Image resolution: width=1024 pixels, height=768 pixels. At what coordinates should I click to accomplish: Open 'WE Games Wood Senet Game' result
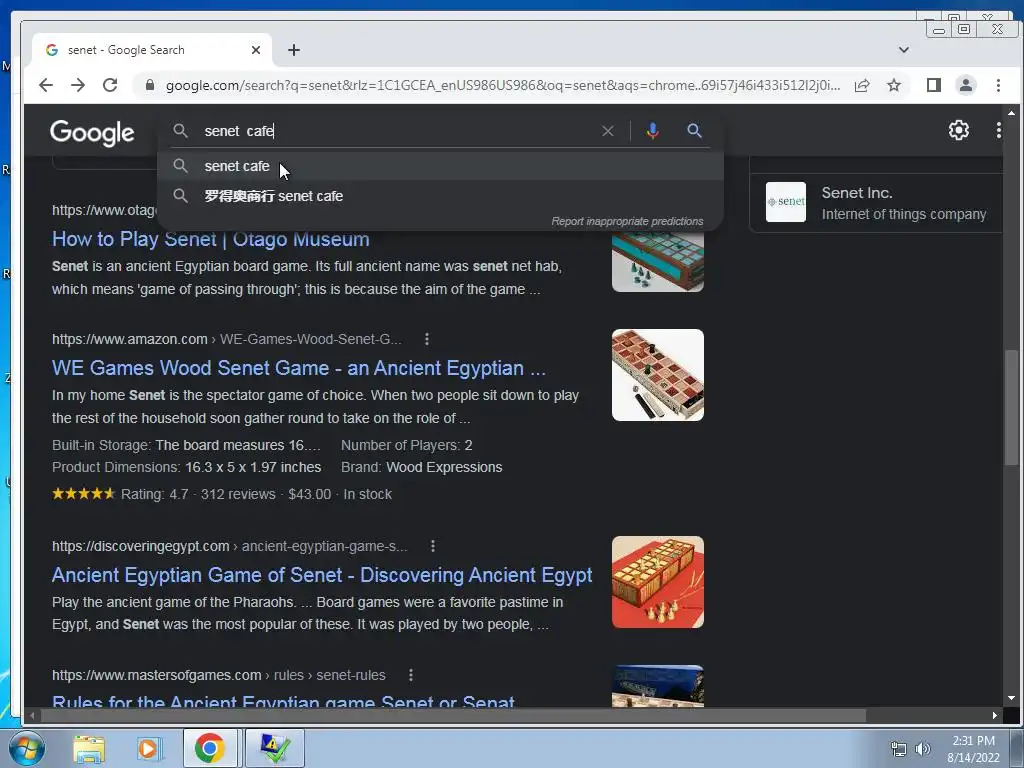coord(298,368)
